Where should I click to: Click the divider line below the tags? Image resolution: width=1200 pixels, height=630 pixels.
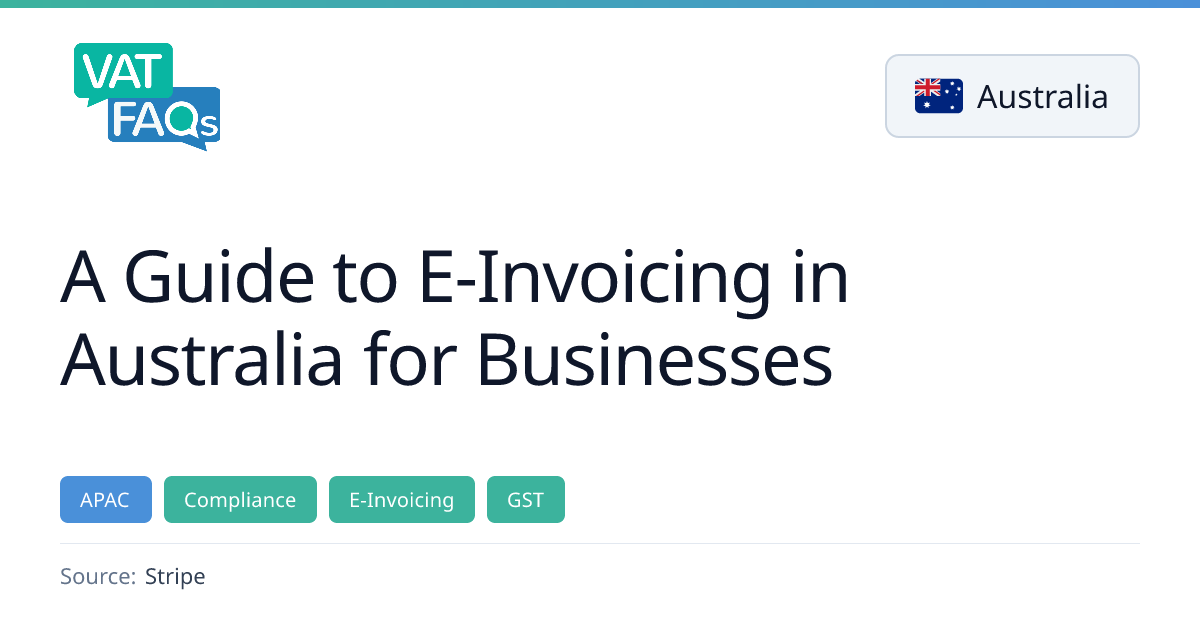click(600, 544)
